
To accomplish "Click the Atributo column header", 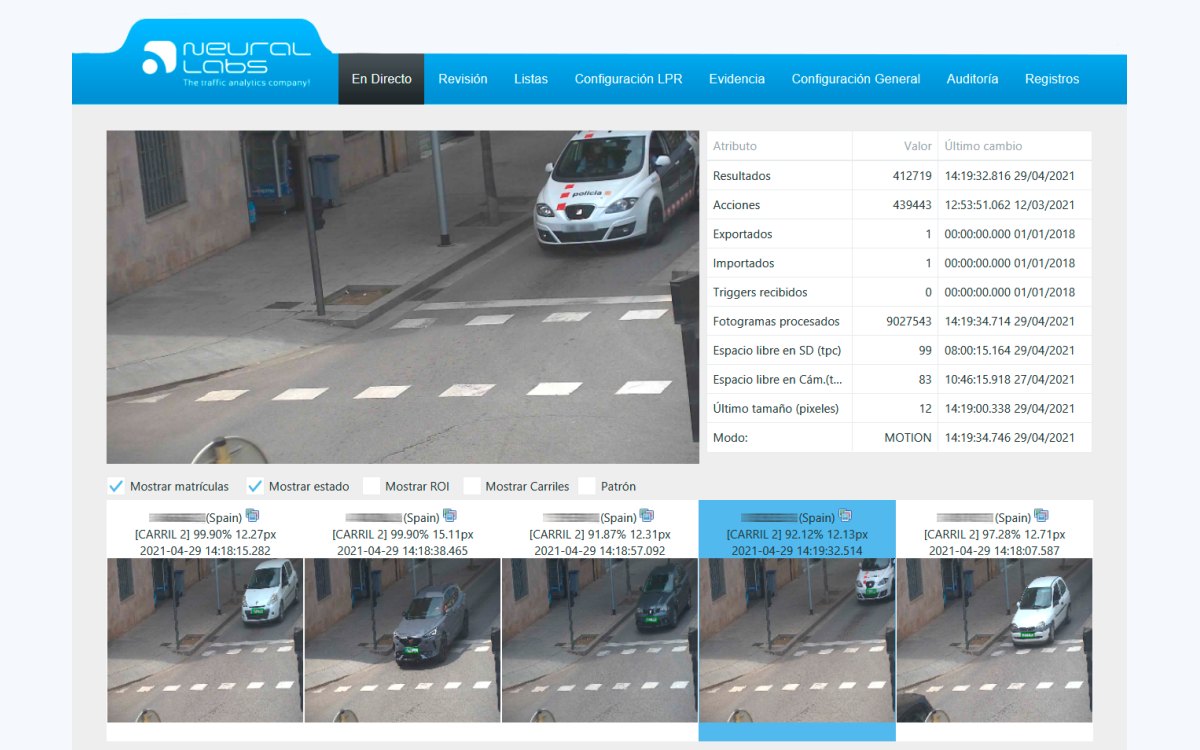I will point(735,146).
